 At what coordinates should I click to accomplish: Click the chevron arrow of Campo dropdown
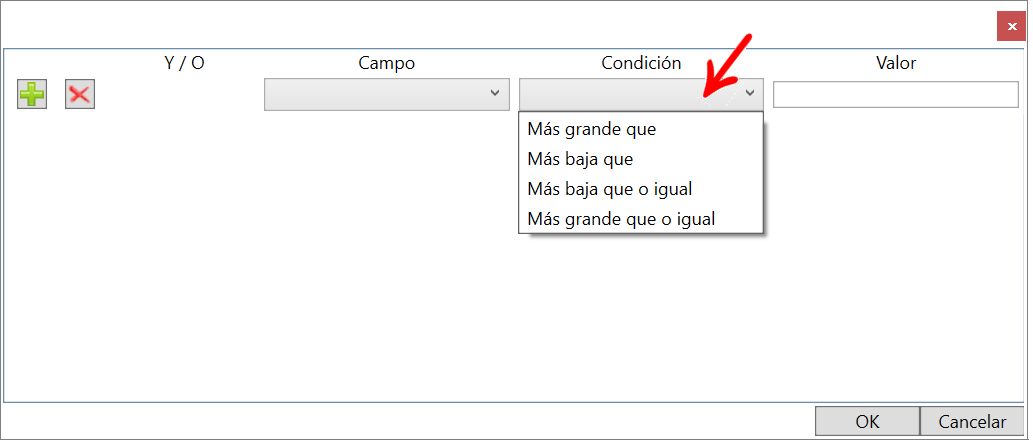(495, 94)
